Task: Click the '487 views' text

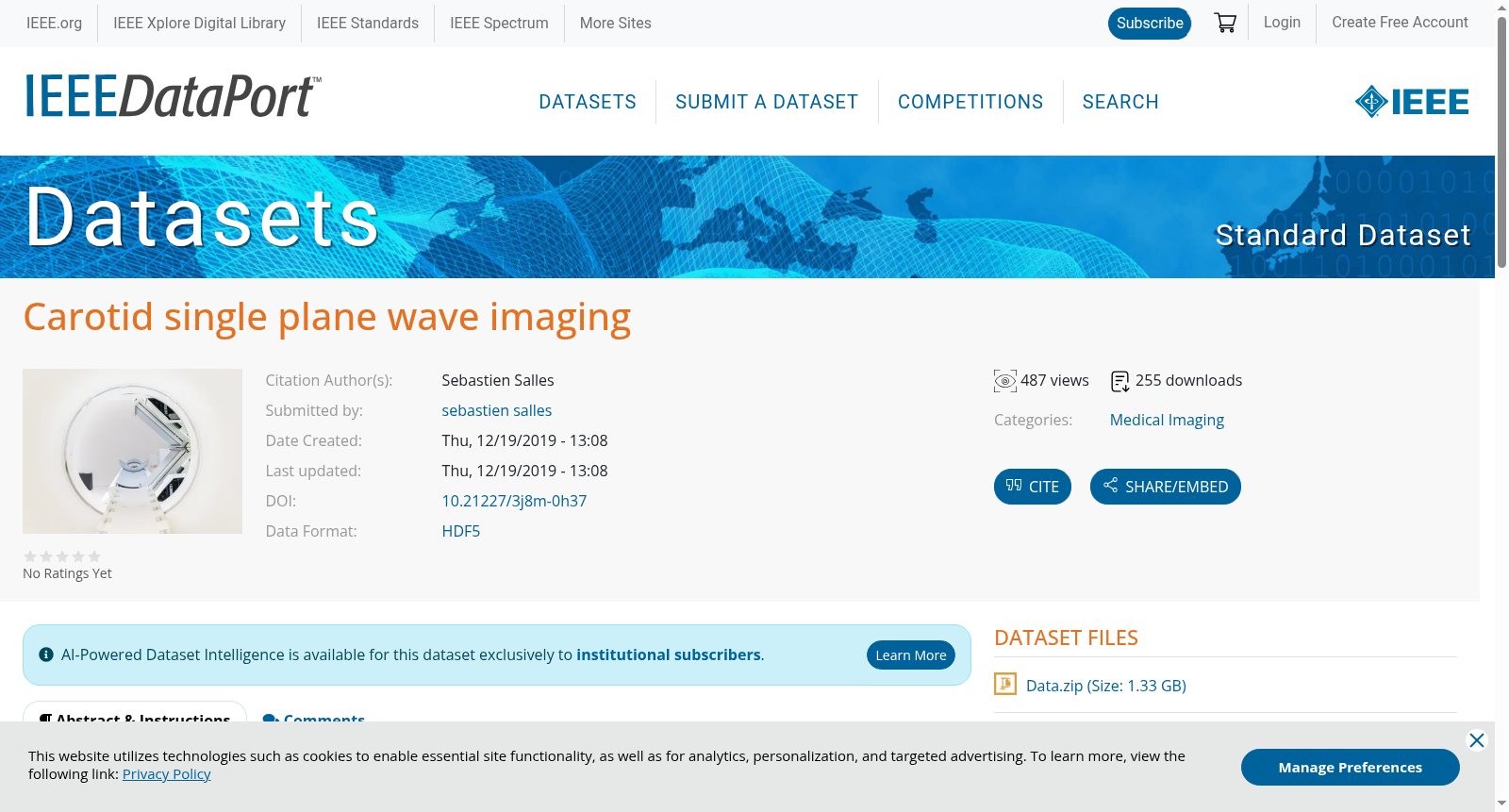Action: coord(1054,380)
